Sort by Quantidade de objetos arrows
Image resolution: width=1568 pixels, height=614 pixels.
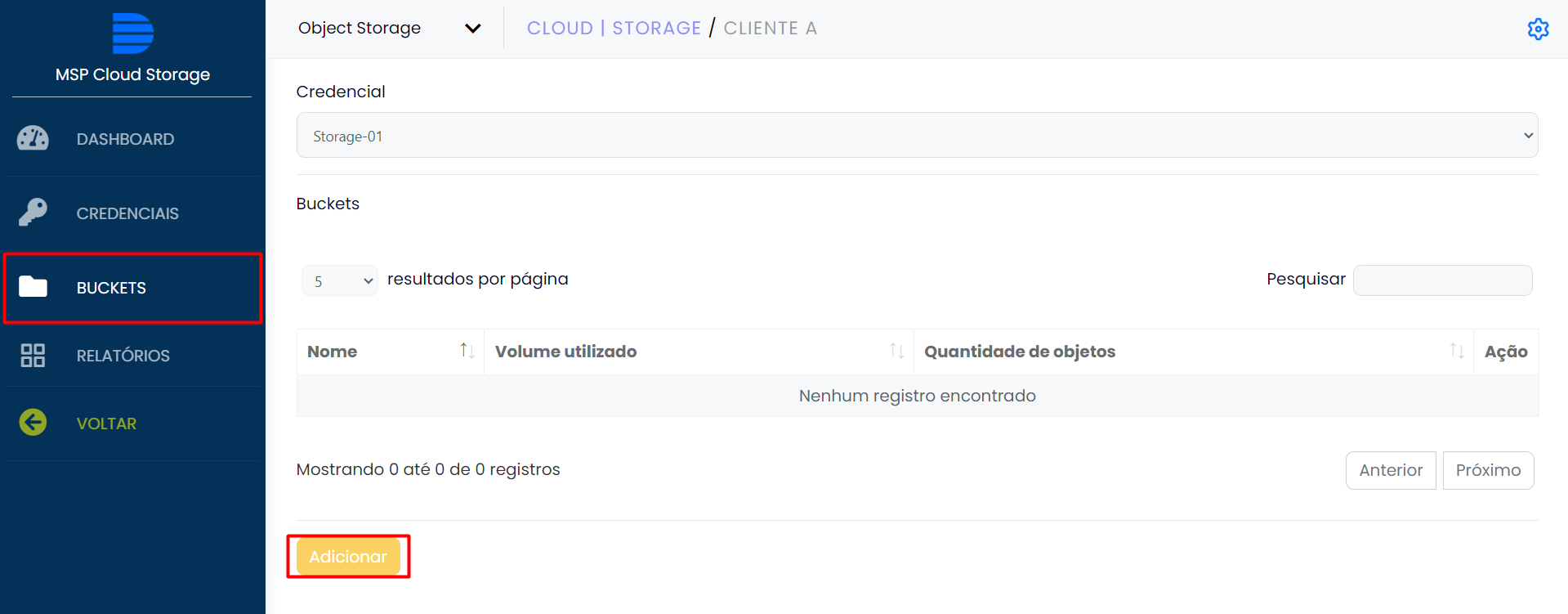(x=1456, y=351)
